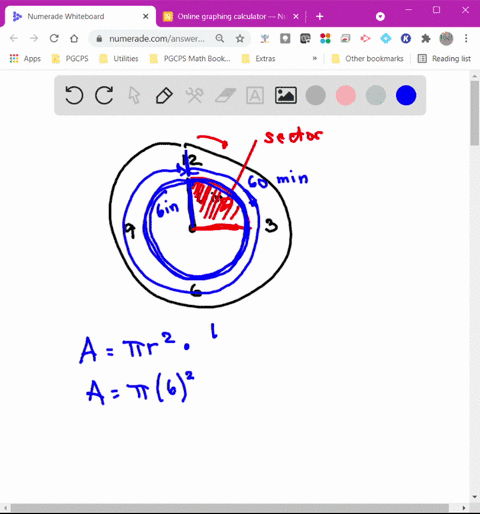Insert an image with picture icon

286,95
